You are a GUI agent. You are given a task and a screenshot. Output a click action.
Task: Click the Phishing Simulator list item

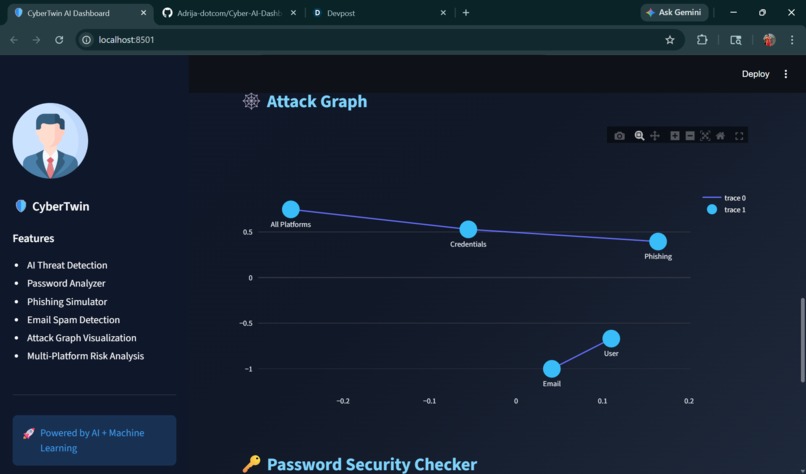click(x=67, y=302)
